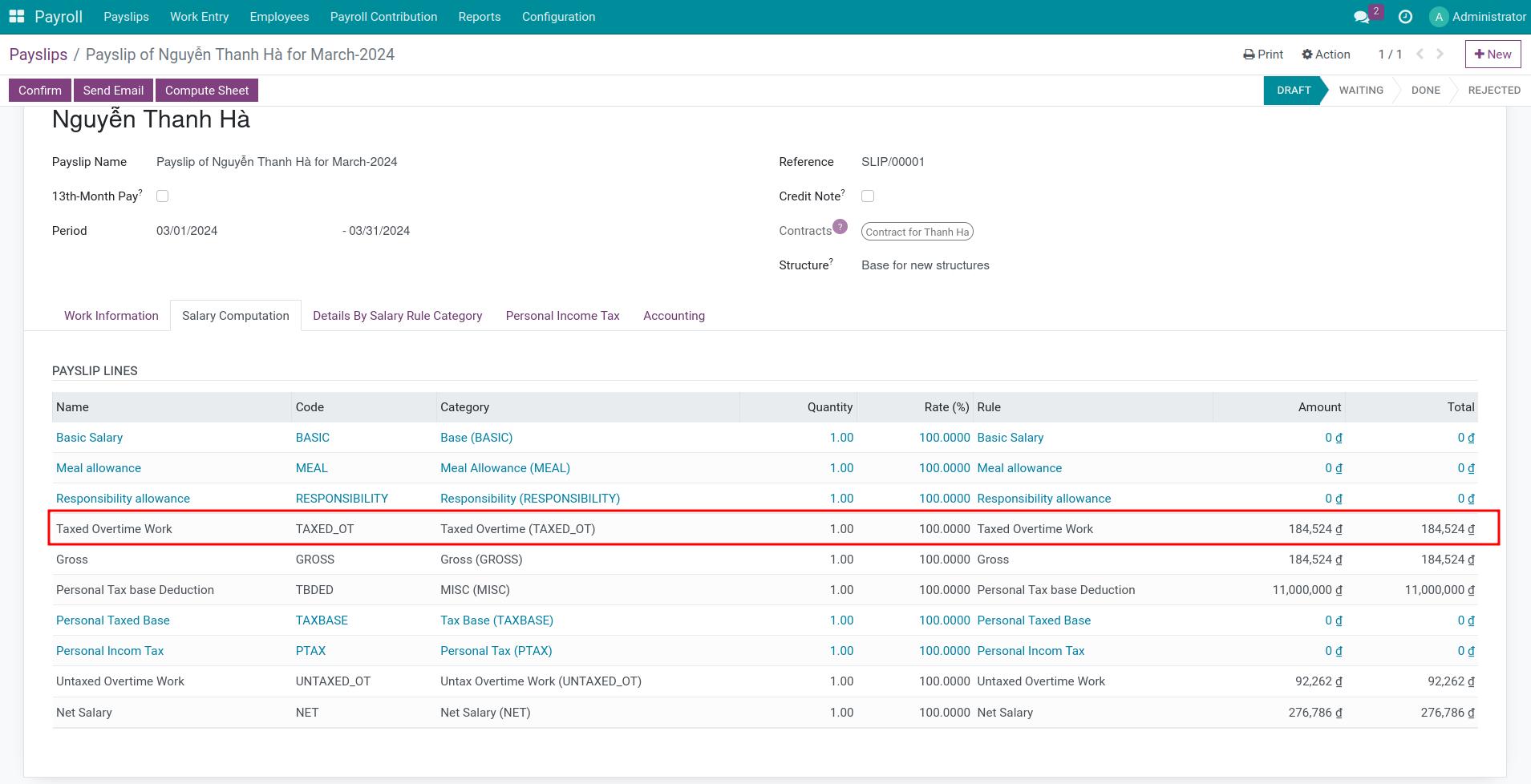Open the Configuration menu
Image resolution: width=1531 pixels, height=784 pixels.
(559, 17)
